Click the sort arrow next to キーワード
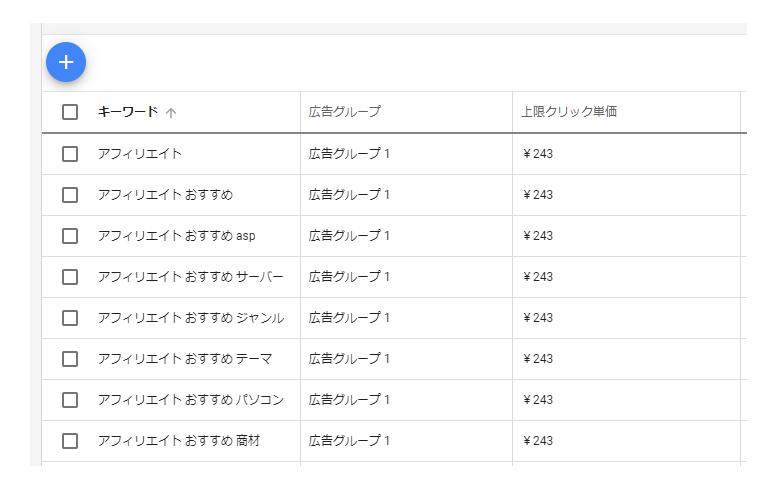Screen dimensions: 776x502 coord(171,113)
